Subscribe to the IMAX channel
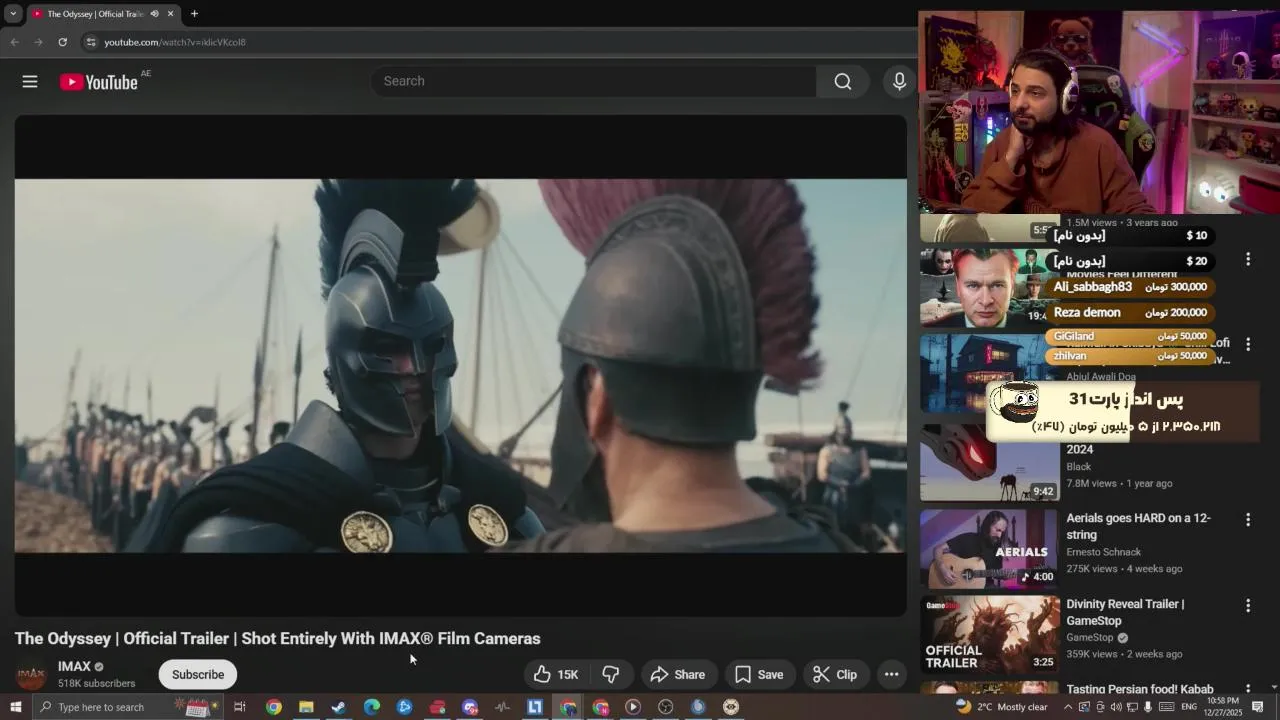Viewport: 1280px width, 720px height. 198,675
